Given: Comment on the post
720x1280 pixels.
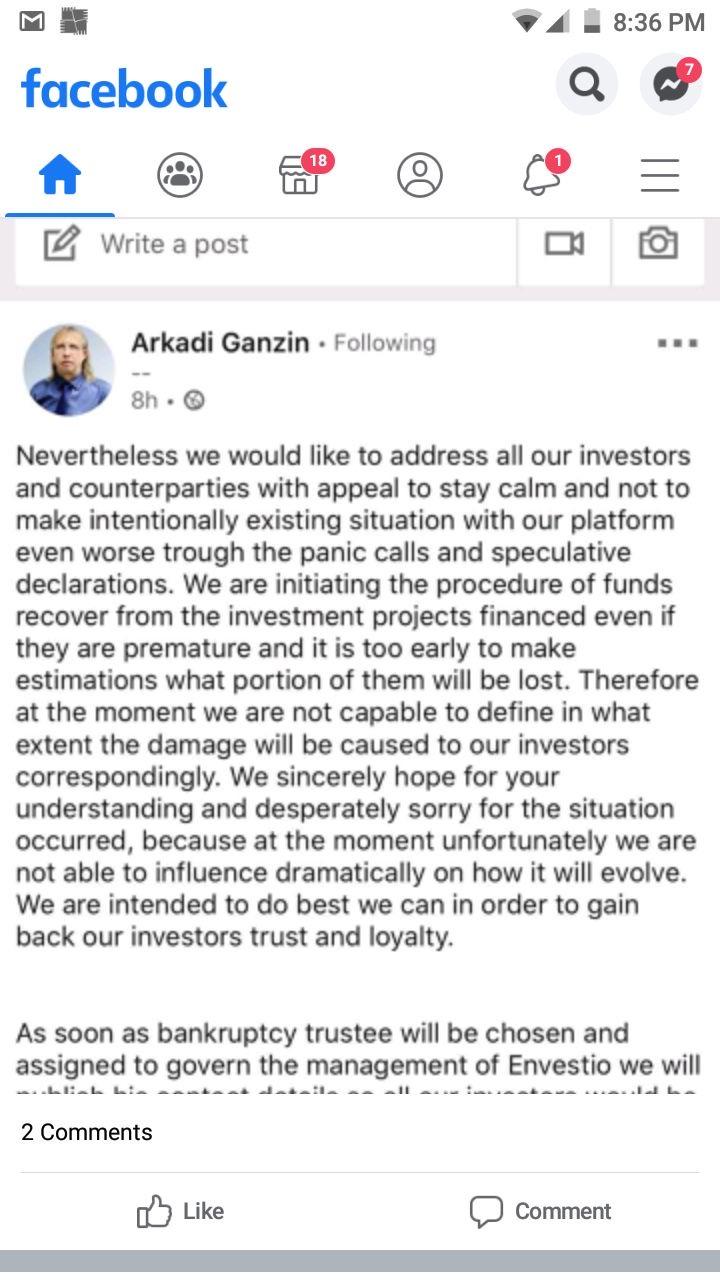Looking at the screenshot, I should [540, 1211].
